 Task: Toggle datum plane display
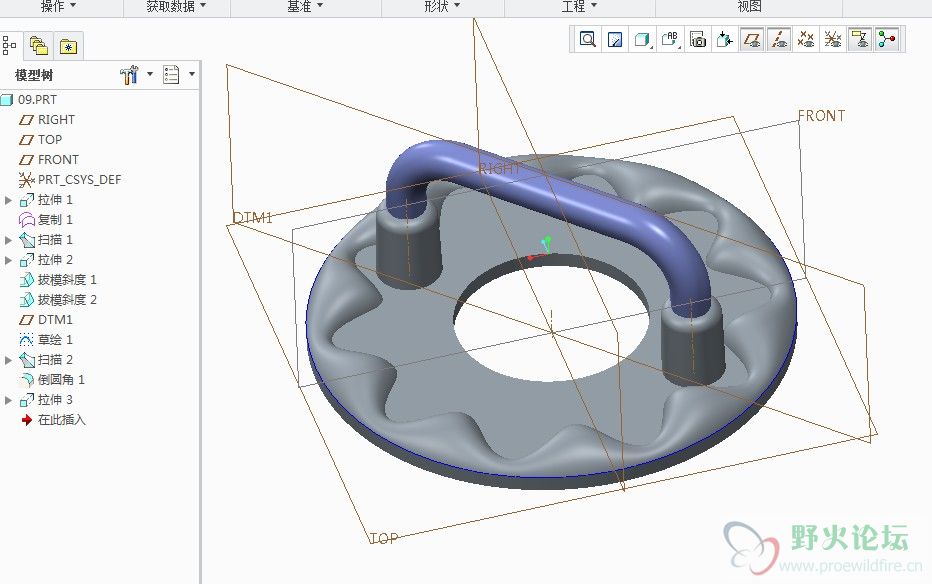click(x=752, y=40)
